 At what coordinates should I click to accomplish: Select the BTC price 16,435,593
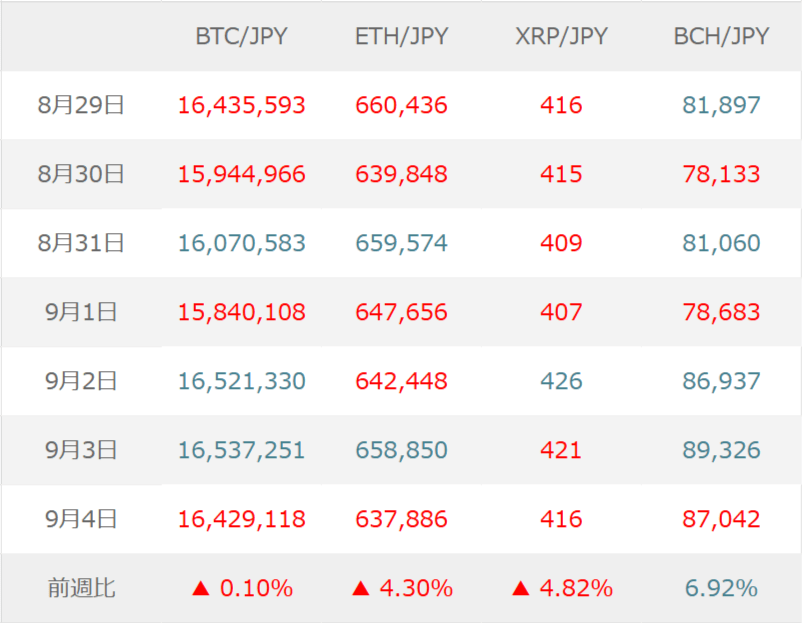241,105
